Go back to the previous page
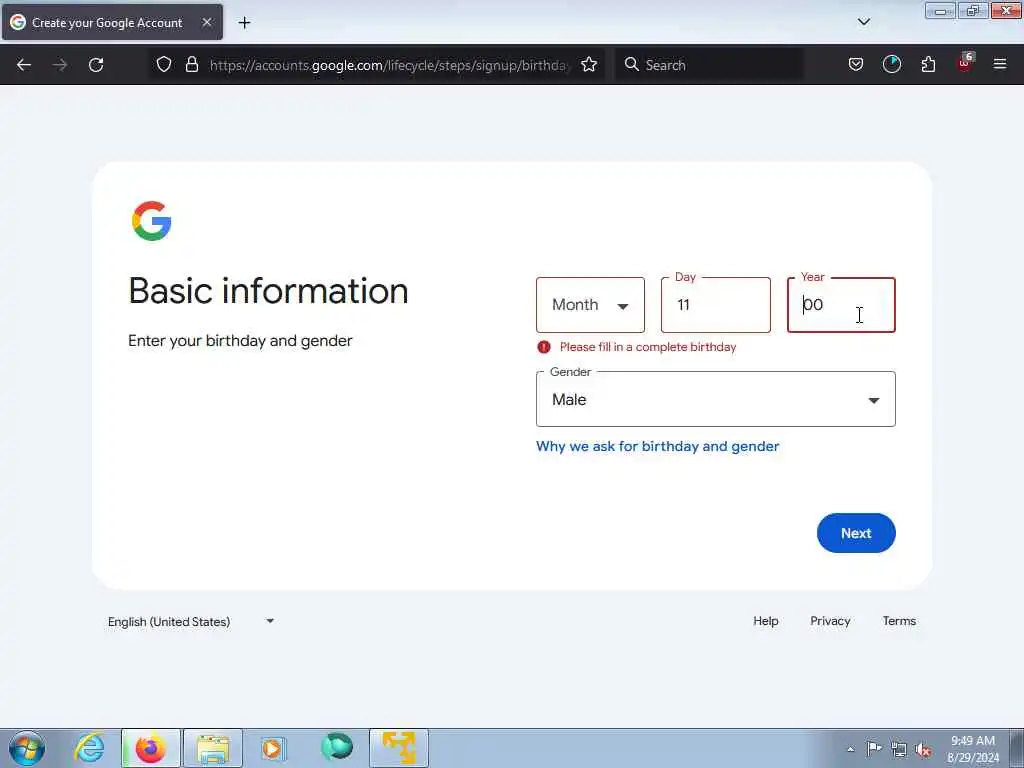1024x768 pixels. click(24, 65)
